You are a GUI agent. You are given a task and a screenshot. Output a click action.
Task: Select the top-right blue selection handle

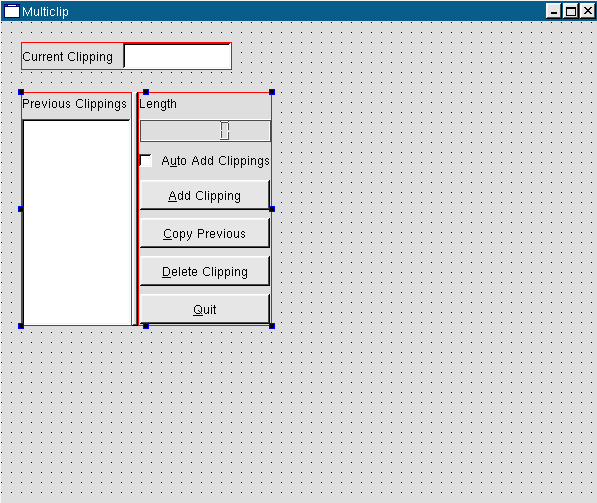[272, 92]
